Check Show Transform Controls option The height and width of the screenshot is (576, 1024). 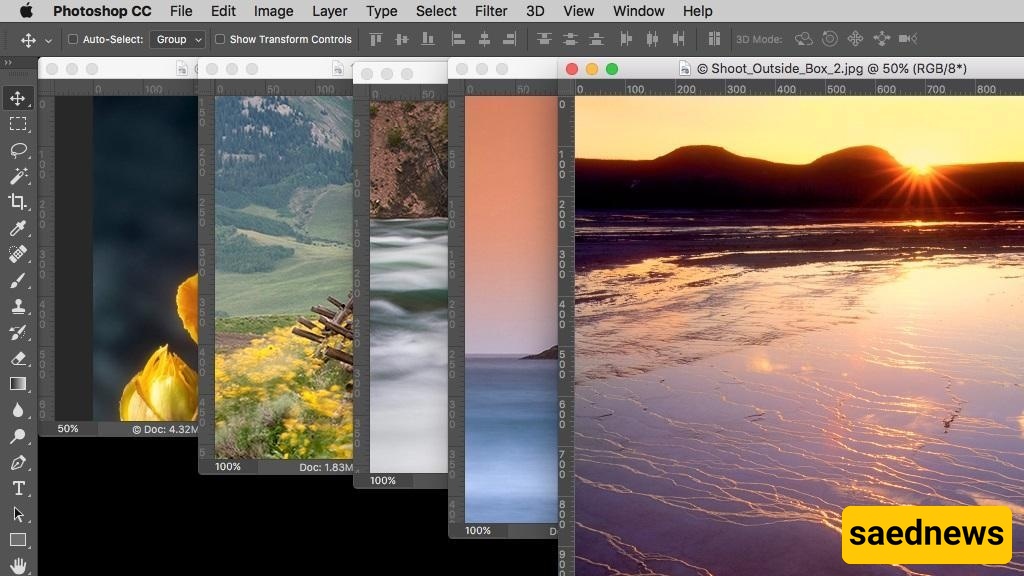tap(220, 40)
